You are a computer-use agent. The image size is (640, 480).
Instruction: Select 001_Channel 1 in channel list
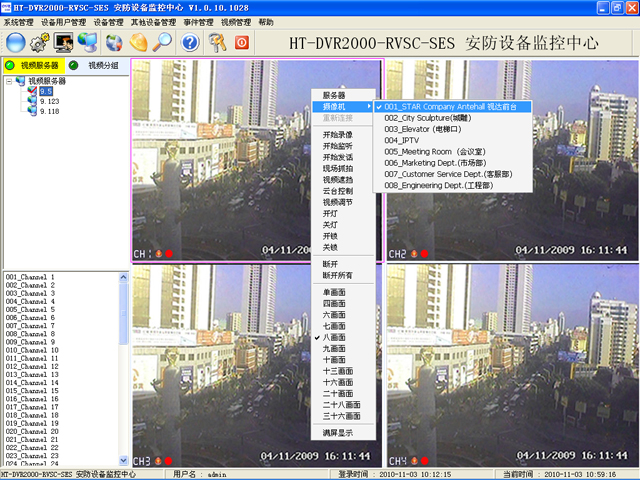[30, 277]
